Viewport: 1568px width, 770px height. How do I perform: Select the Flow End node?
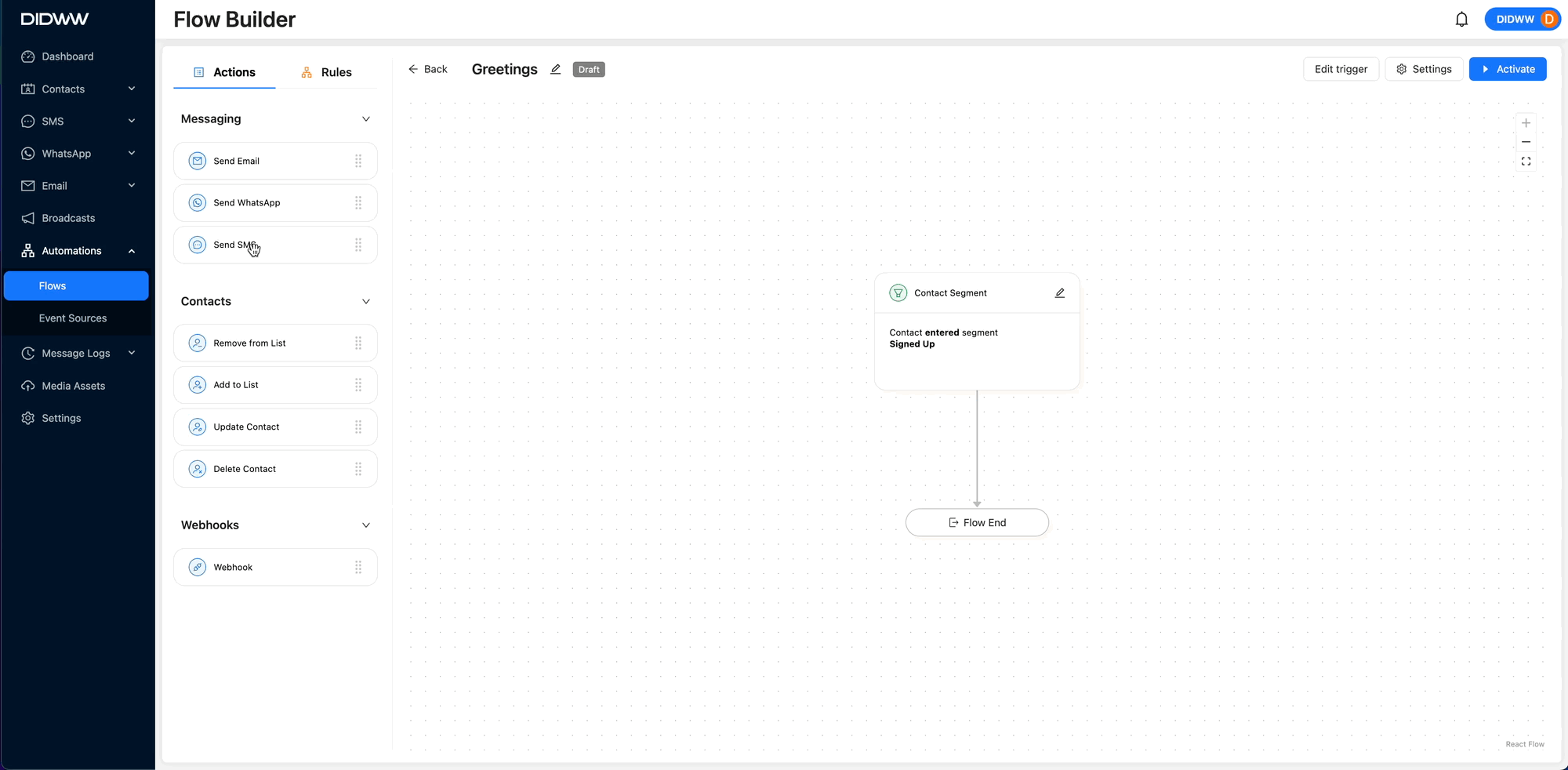pyautogui.click(x=977, y=523)
